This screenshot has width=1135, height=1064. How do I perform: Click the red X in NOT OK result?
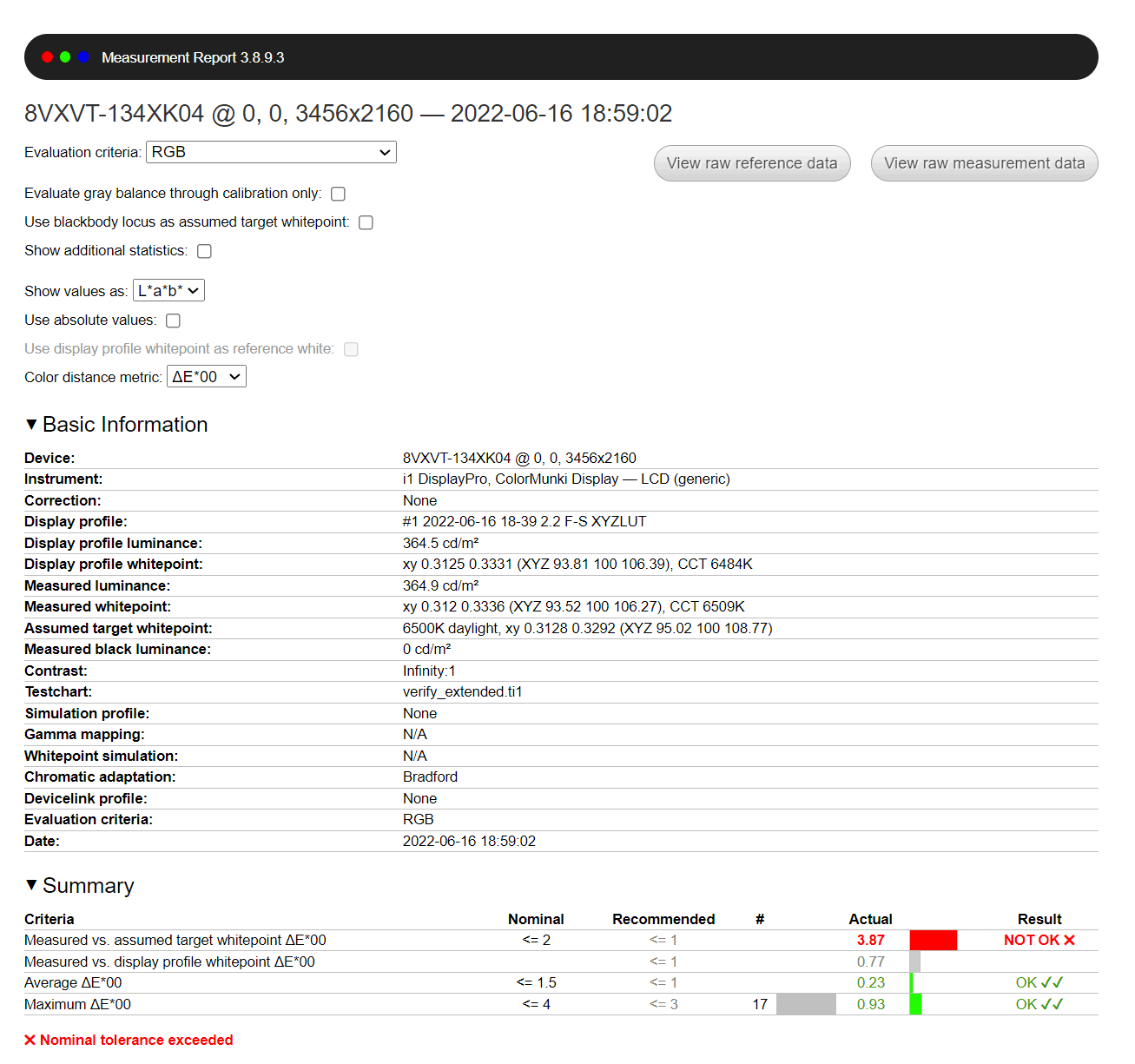(x=1069, y=941)
